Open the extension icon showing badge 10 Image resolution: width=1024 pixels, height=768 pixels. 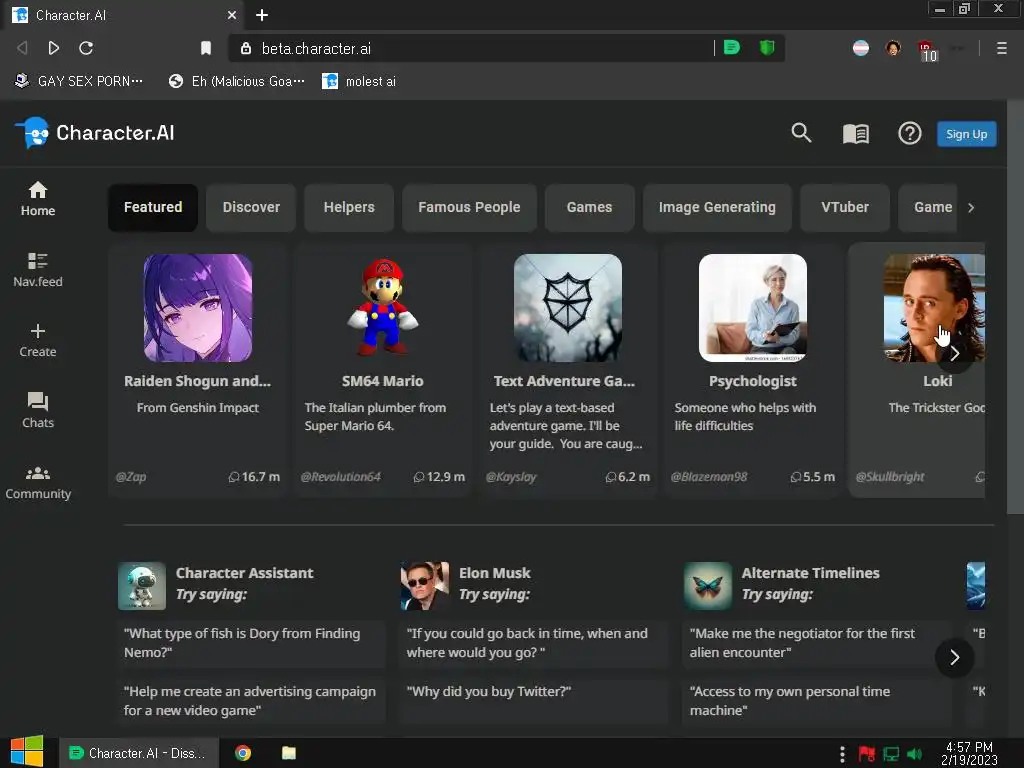click(927, 51)
